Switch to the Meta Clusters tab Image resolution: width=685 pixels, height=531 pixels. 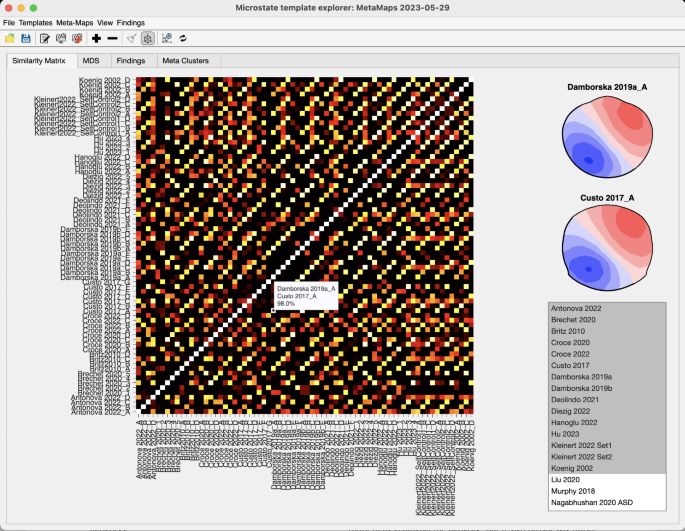186,61
